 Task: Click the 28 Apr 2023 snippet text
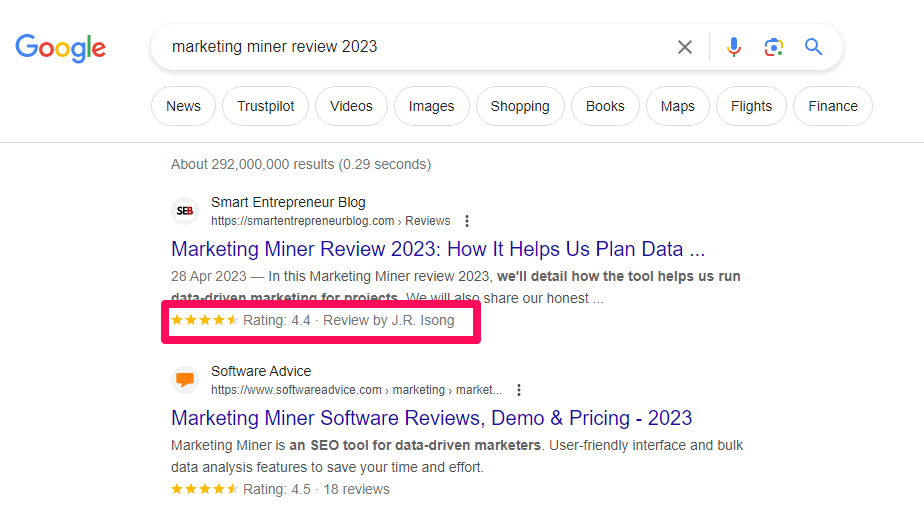(x=456, y=288)
